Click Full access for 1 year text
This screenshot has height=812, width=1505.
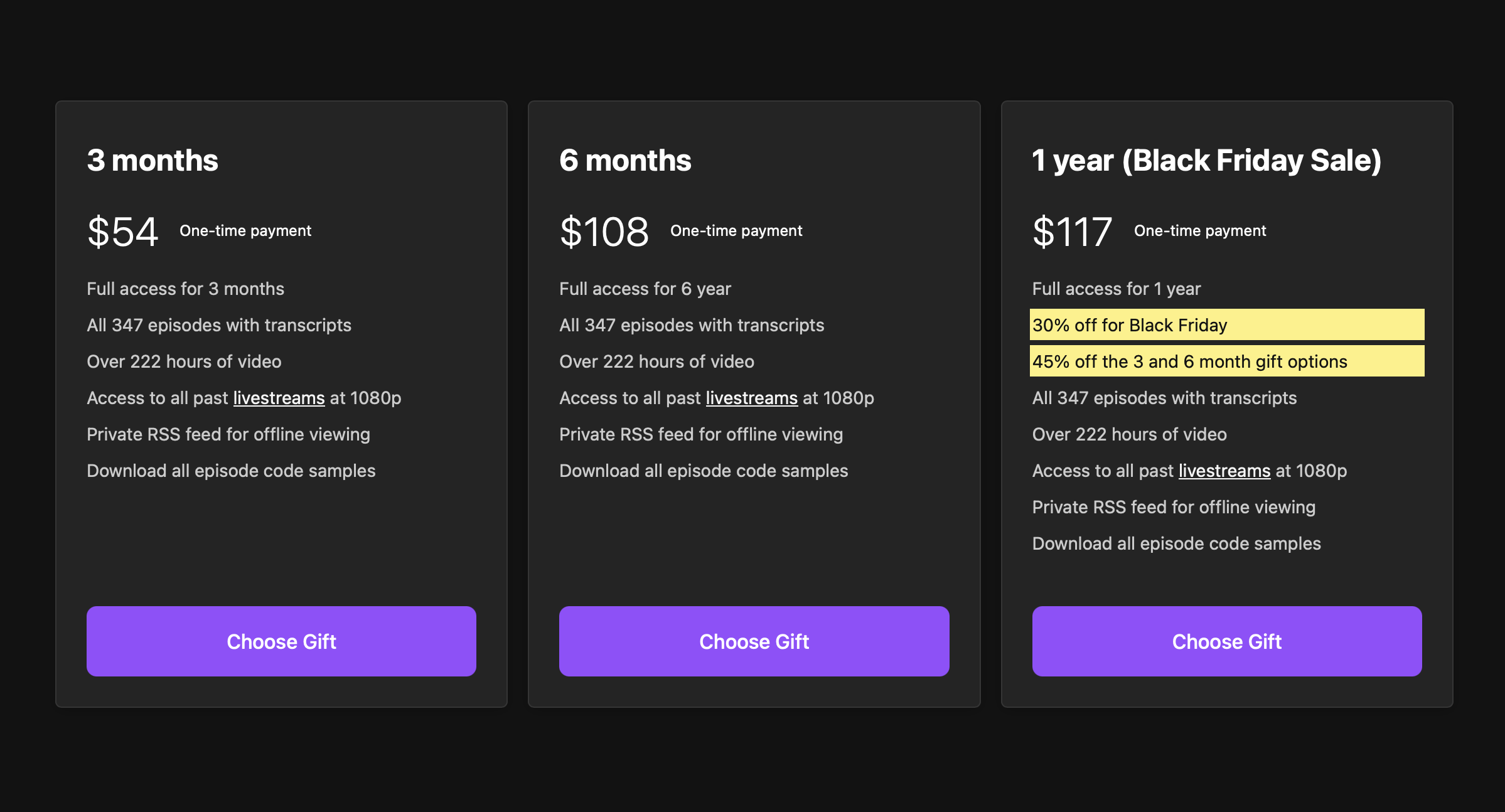(x=1116, y=289)
